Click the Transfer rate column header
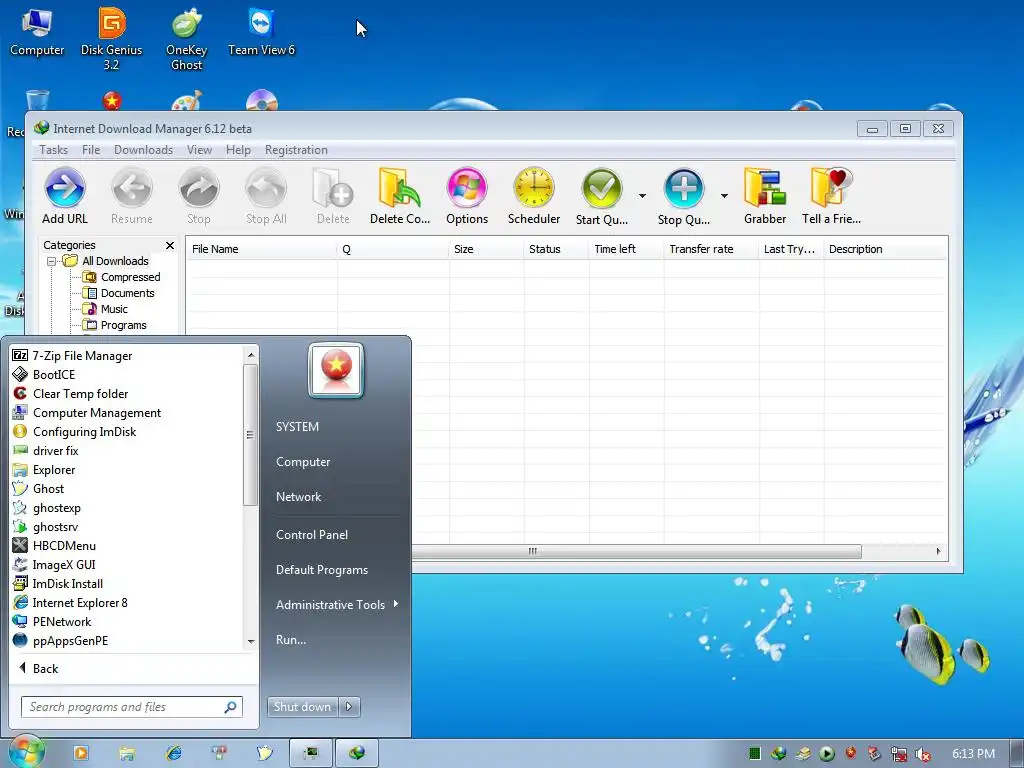1024x768 pixels. [x=711, y=249]
